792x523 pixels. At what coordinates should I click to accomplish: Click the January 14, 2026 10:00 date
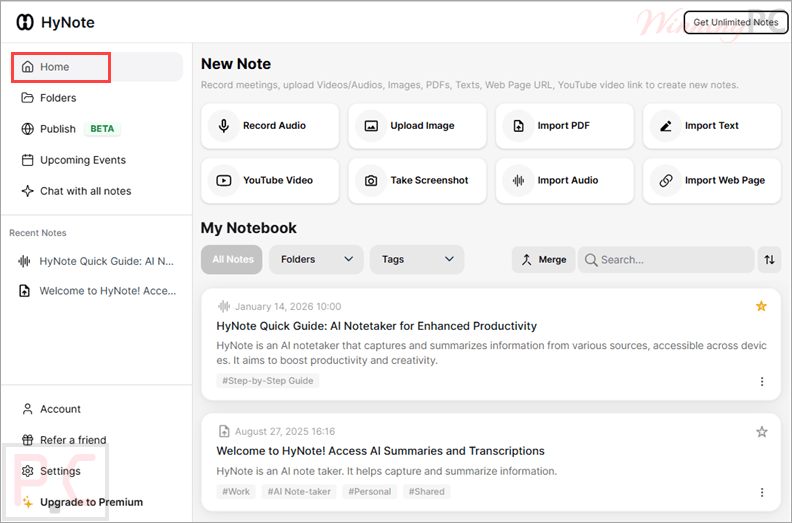click(x=288, y=306)
